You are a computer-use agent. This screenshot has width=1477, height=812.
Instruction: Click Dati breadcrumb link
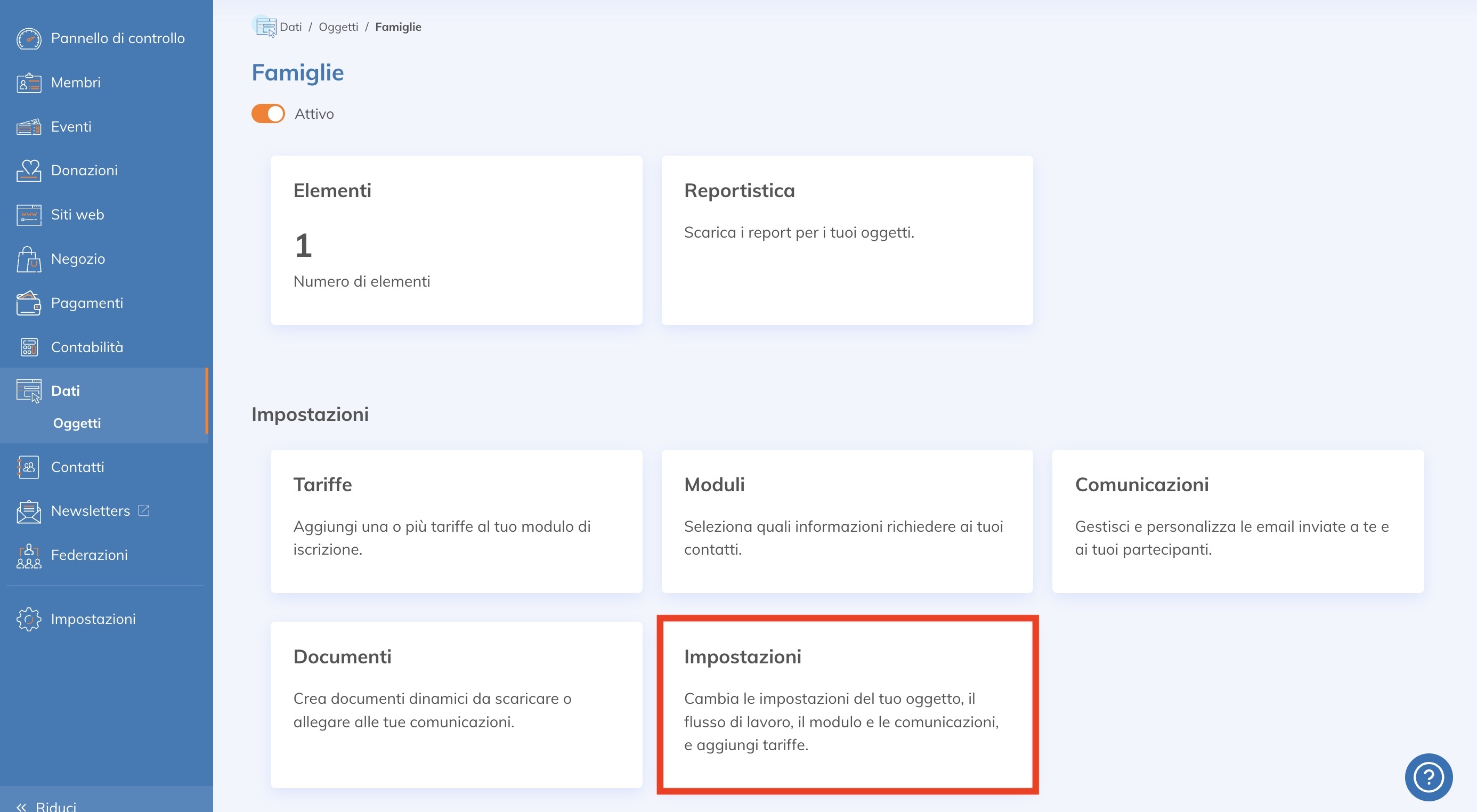(291, 27)
